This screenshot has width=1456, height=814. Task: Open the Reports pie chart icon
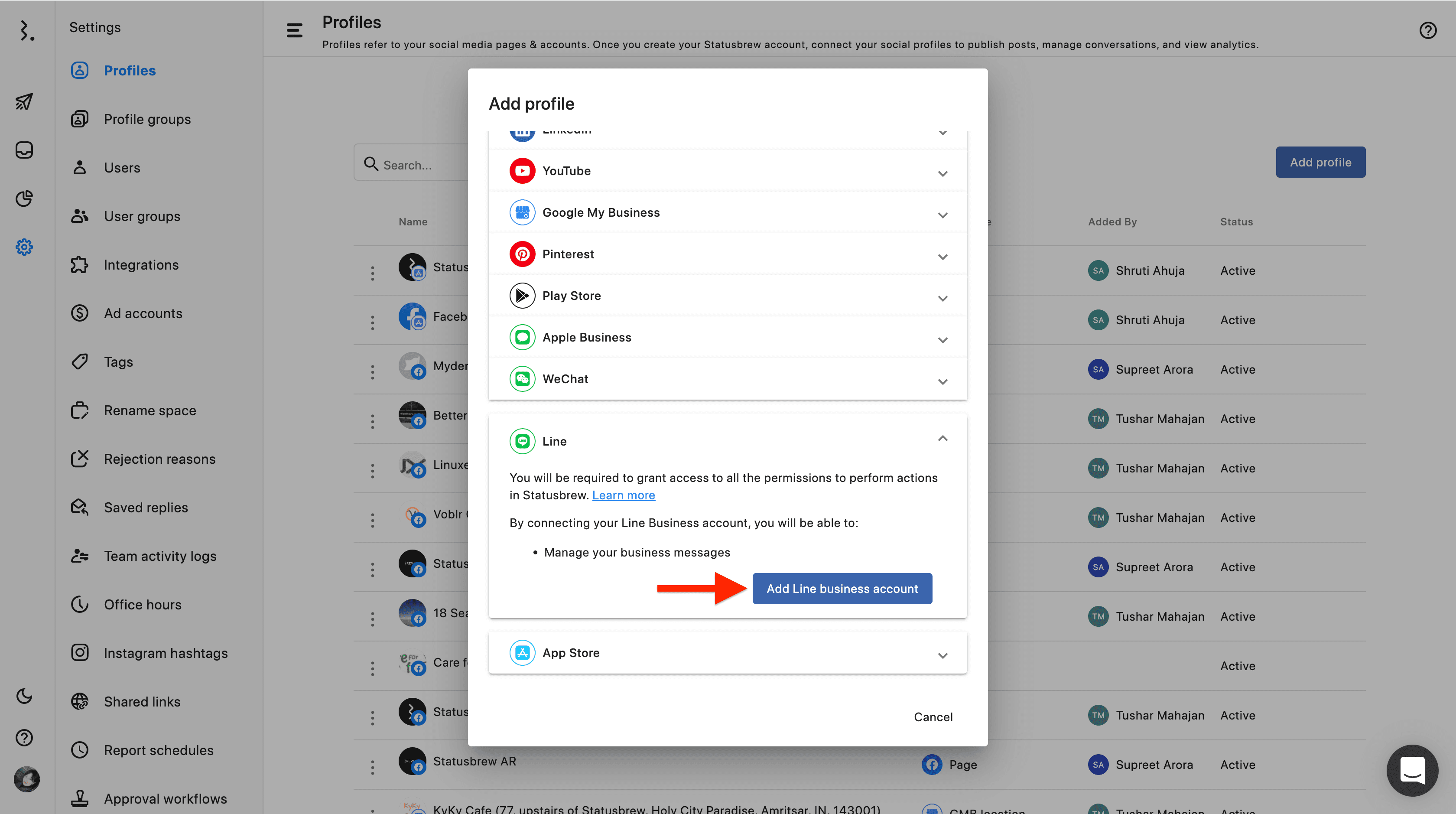24,199
